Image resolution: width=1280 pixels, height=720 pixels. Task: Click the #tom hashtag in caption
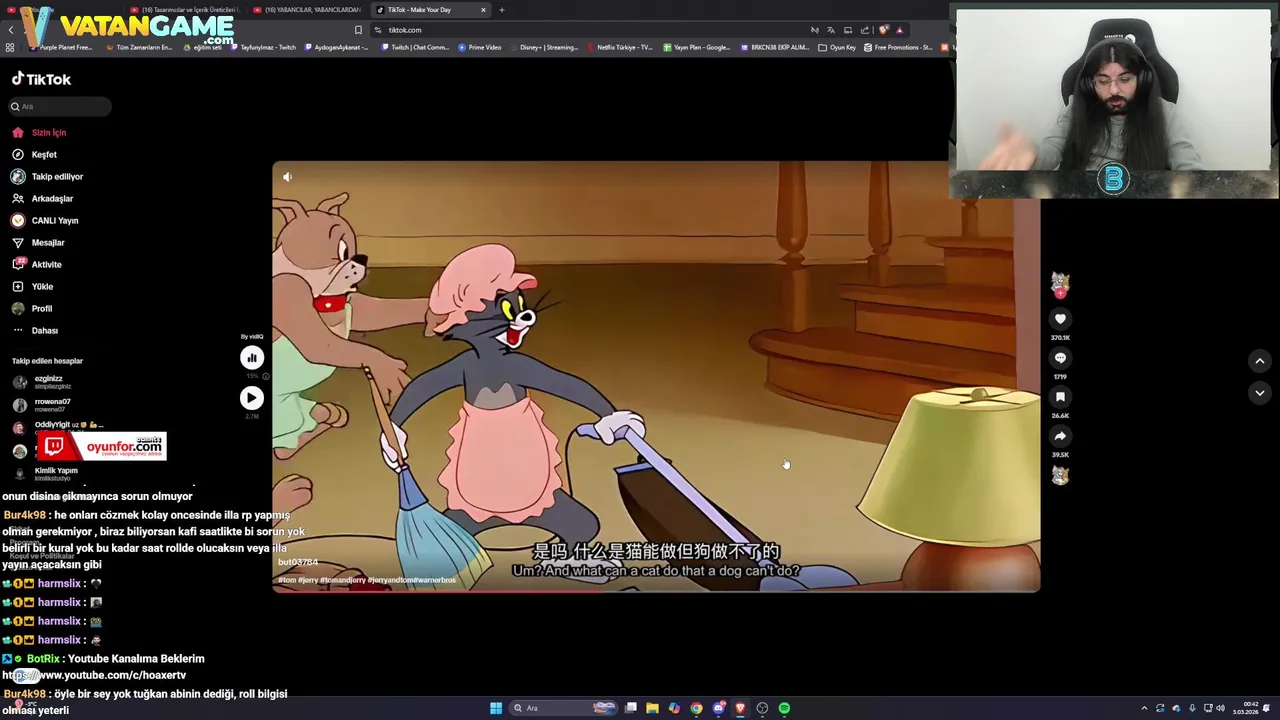point(286,580)
